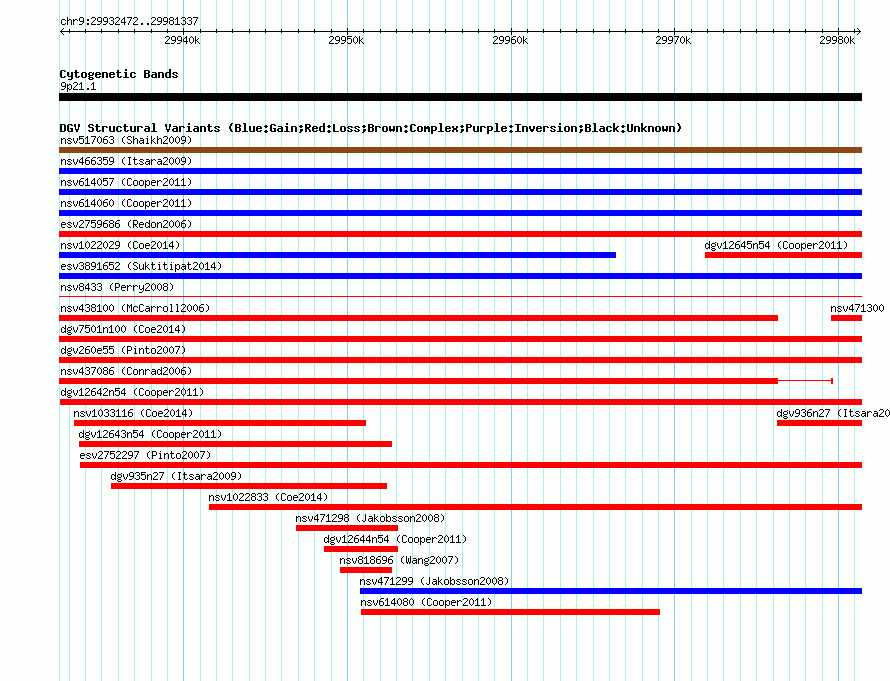Click the 29980k ruler tick label

coord(837,40)
